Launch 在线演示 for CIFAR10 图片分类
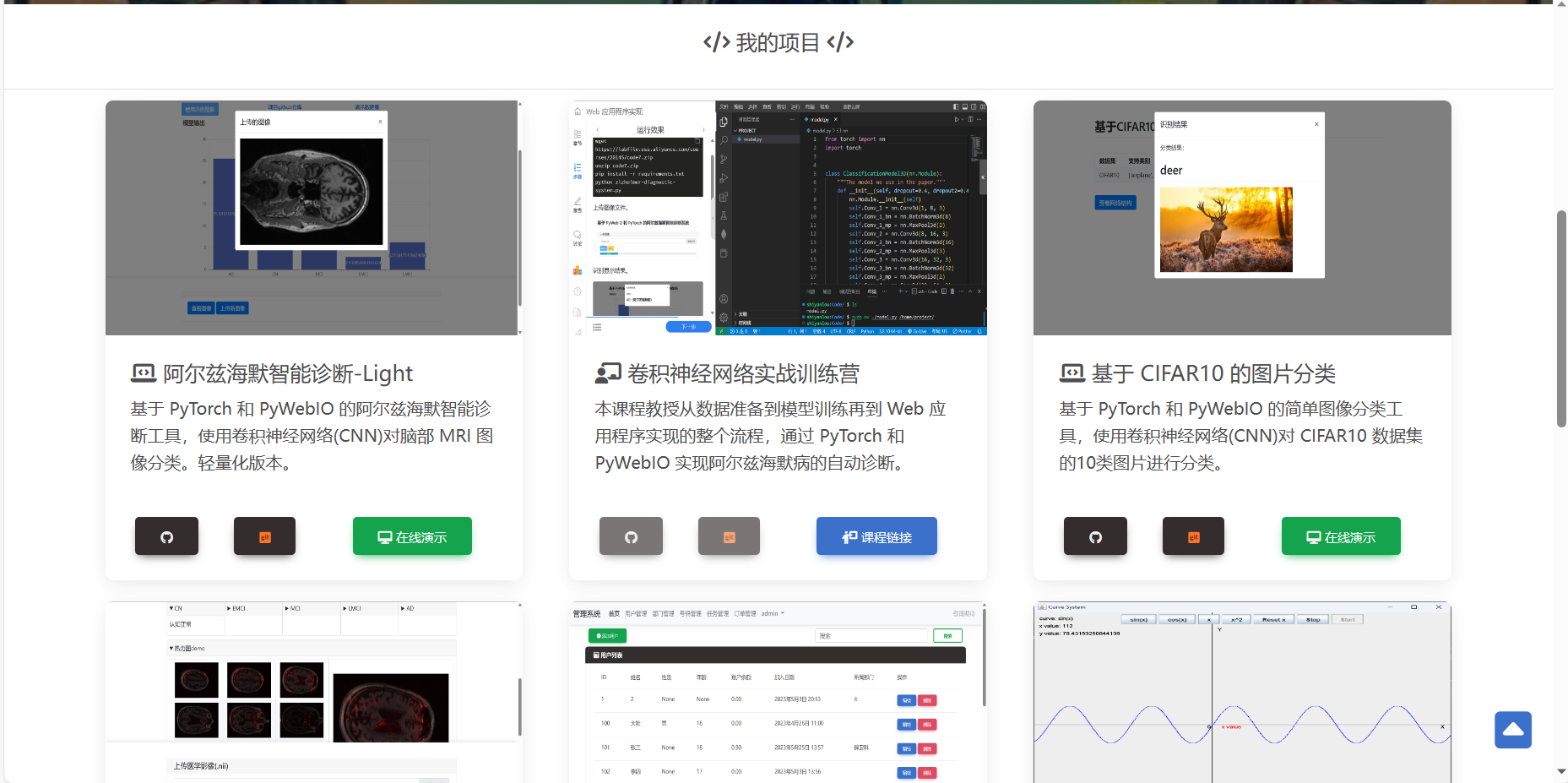 click(1341, 536)
